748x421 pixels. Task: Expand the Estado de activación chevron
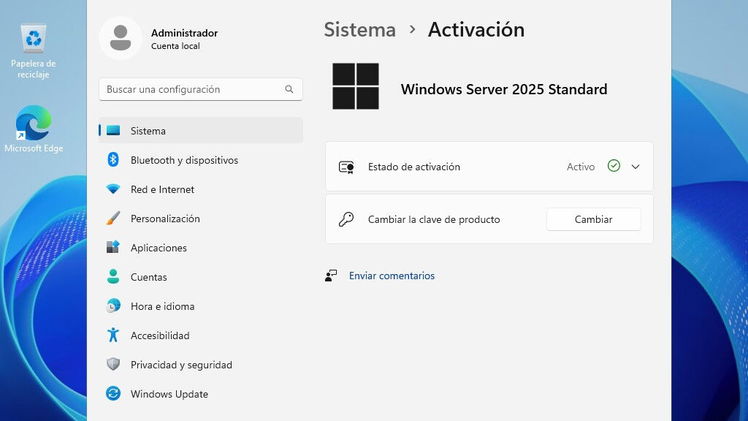(635, 167)
